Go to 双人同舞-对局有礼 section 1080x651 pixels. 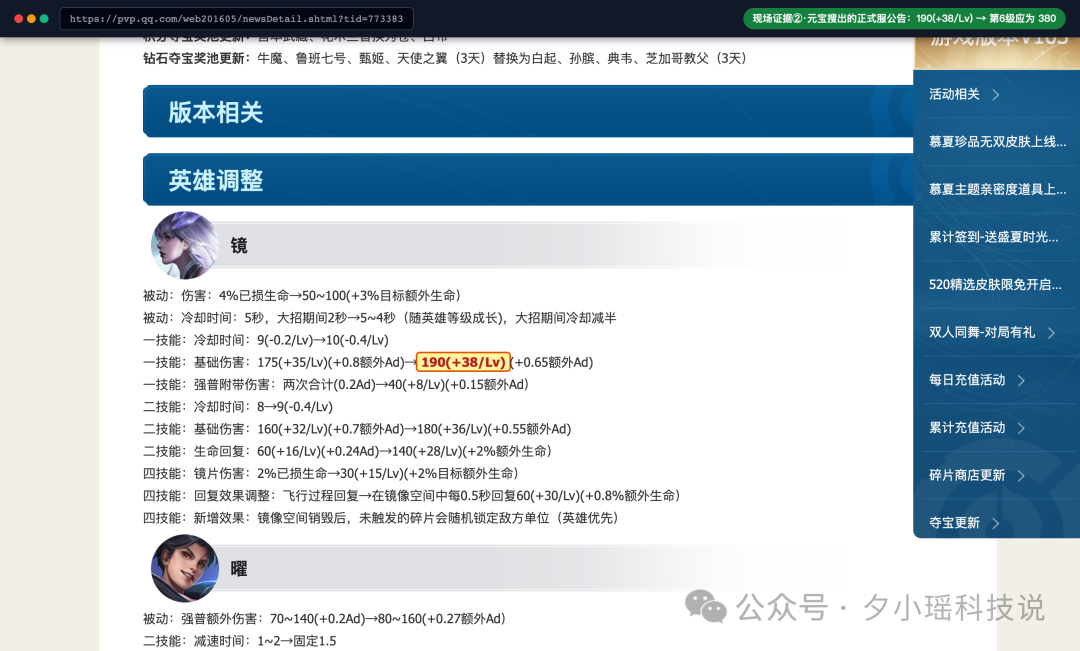pyautogui.click(x=982, y=332)
